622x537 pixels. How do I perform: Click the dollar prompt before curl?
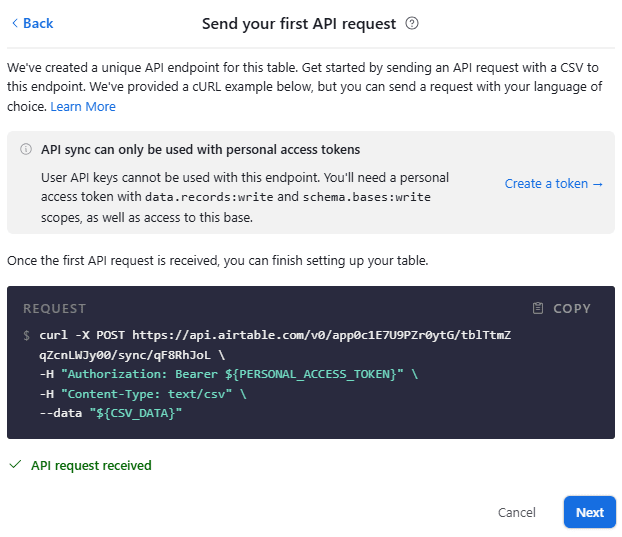(x=27, y=335)
